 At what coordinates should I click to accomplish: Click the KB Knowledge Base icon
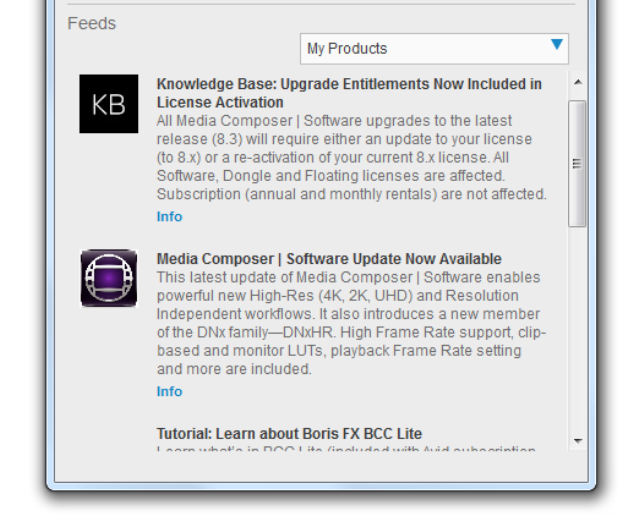pyautogui.click(x=109, y=104)
